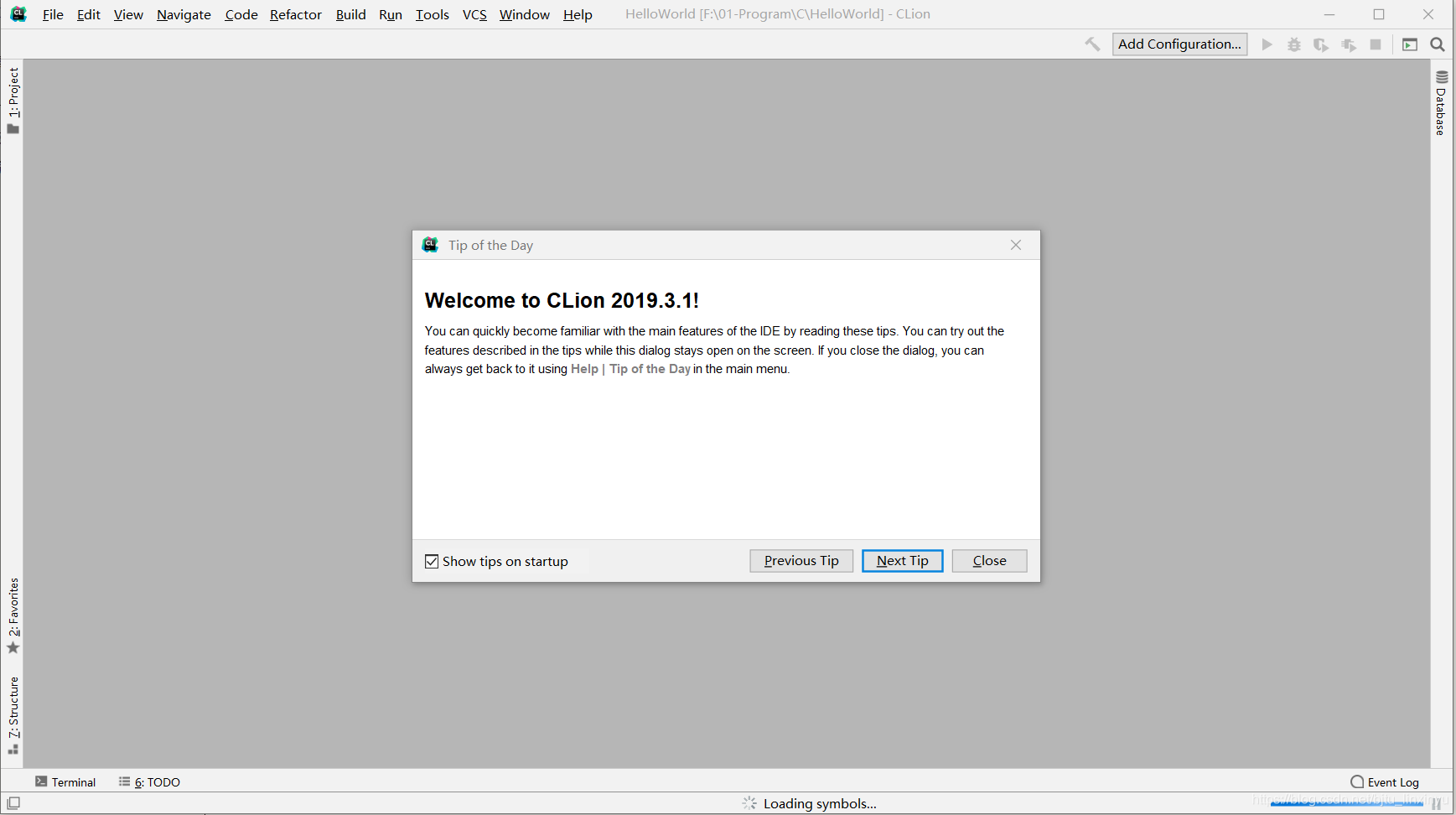
Task: Open the VCS menu
Action: pyautogui.click(x=474, y=14)
